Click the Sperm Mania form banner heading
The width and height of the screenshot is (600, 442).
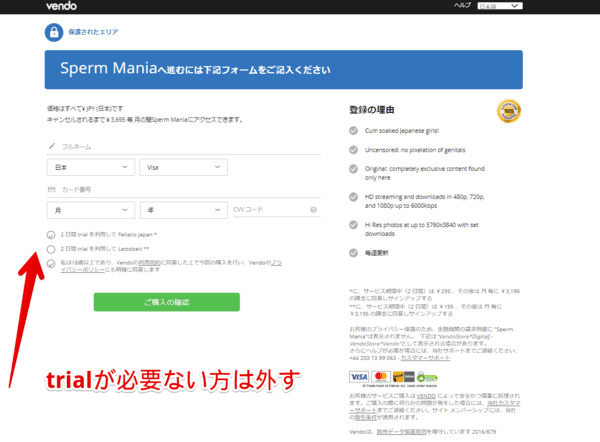(195, 69)
